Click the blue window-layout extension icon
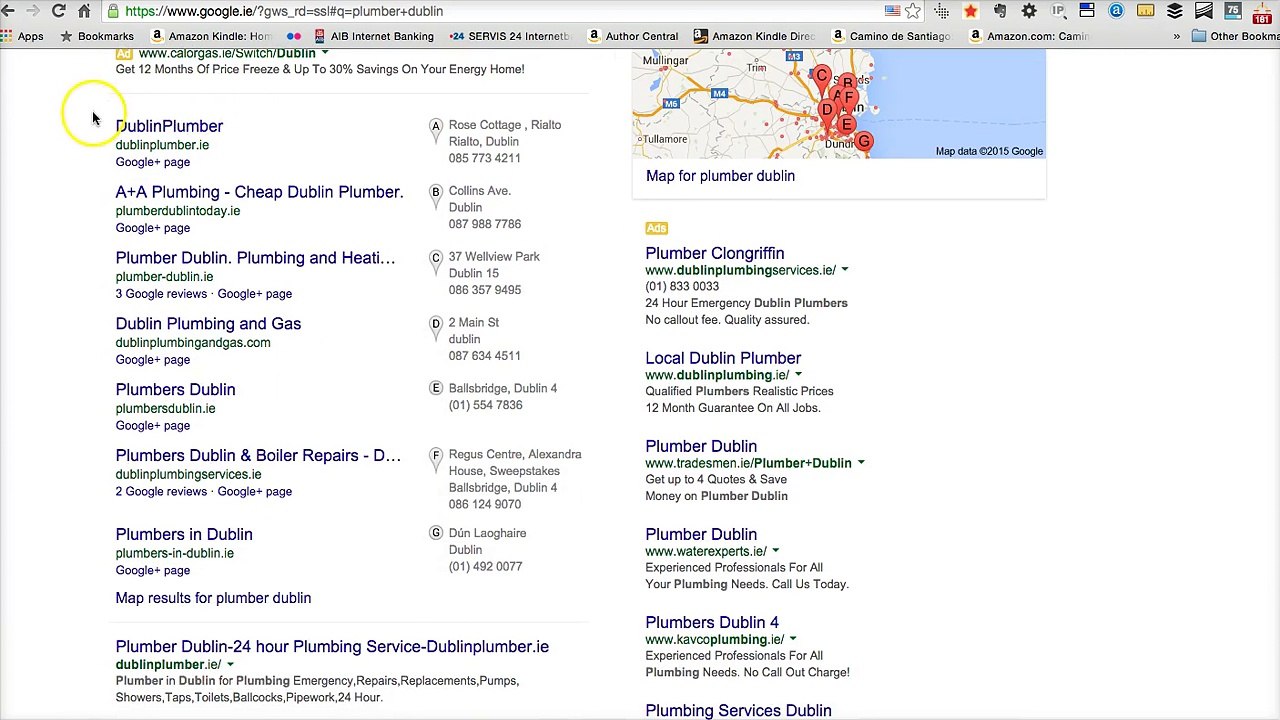 (1087, 11)
